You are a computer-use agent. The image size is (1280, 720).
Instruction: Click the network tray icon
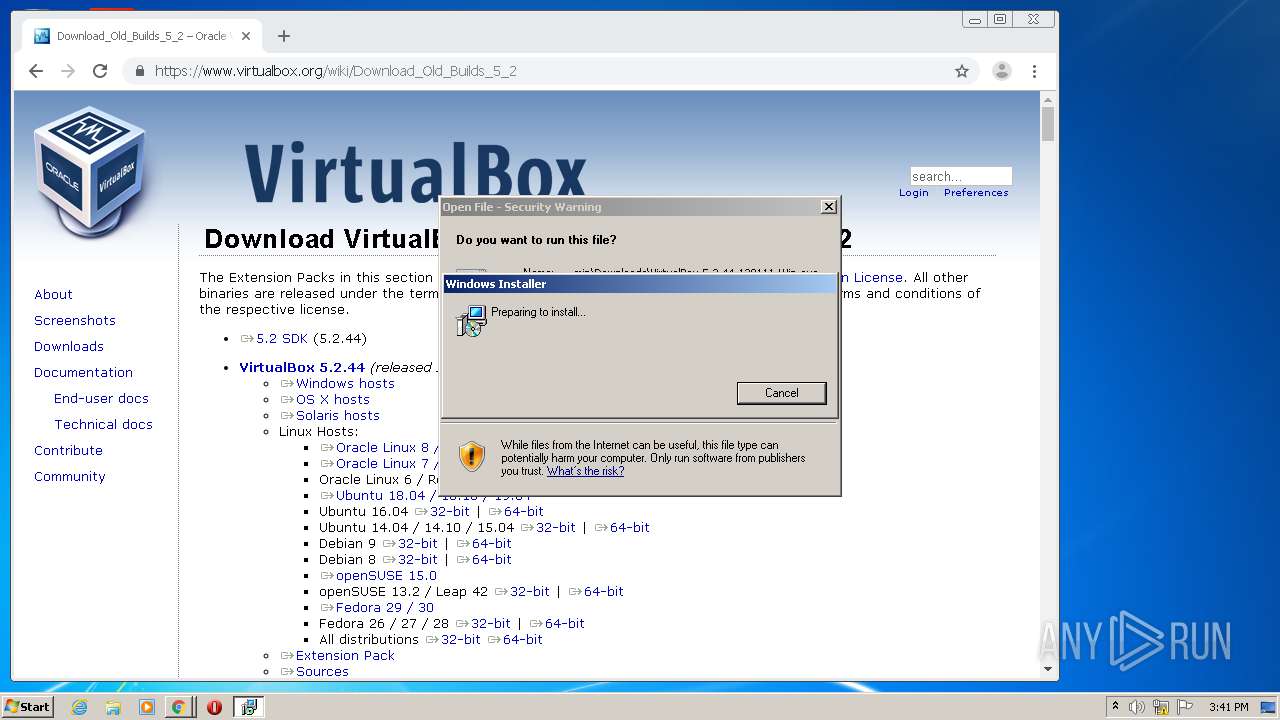pyautogui.click(x=1161, y=707)
